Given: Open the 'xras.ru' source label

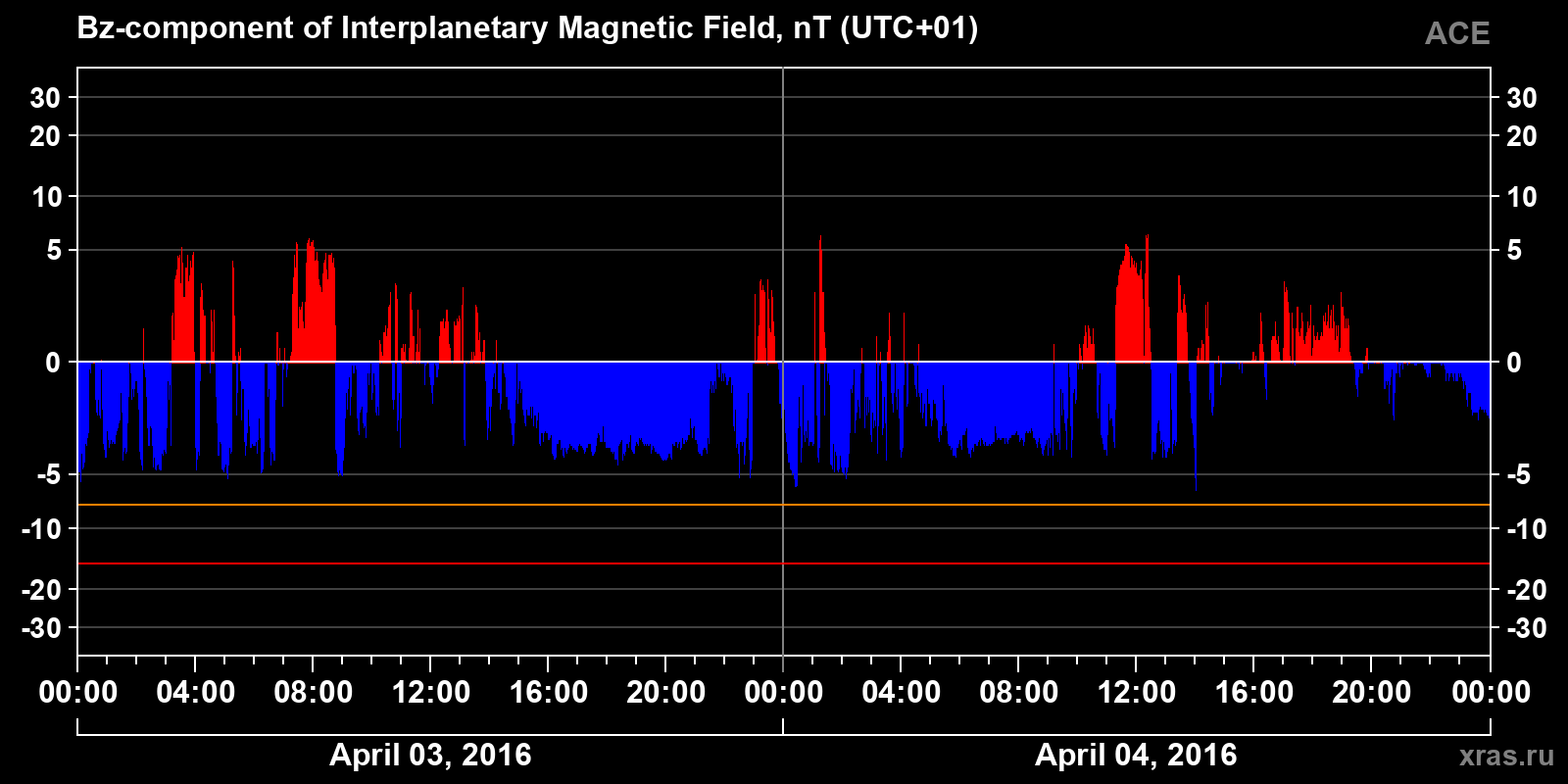Looking at the screenshot, I should tap(1506, 756).
